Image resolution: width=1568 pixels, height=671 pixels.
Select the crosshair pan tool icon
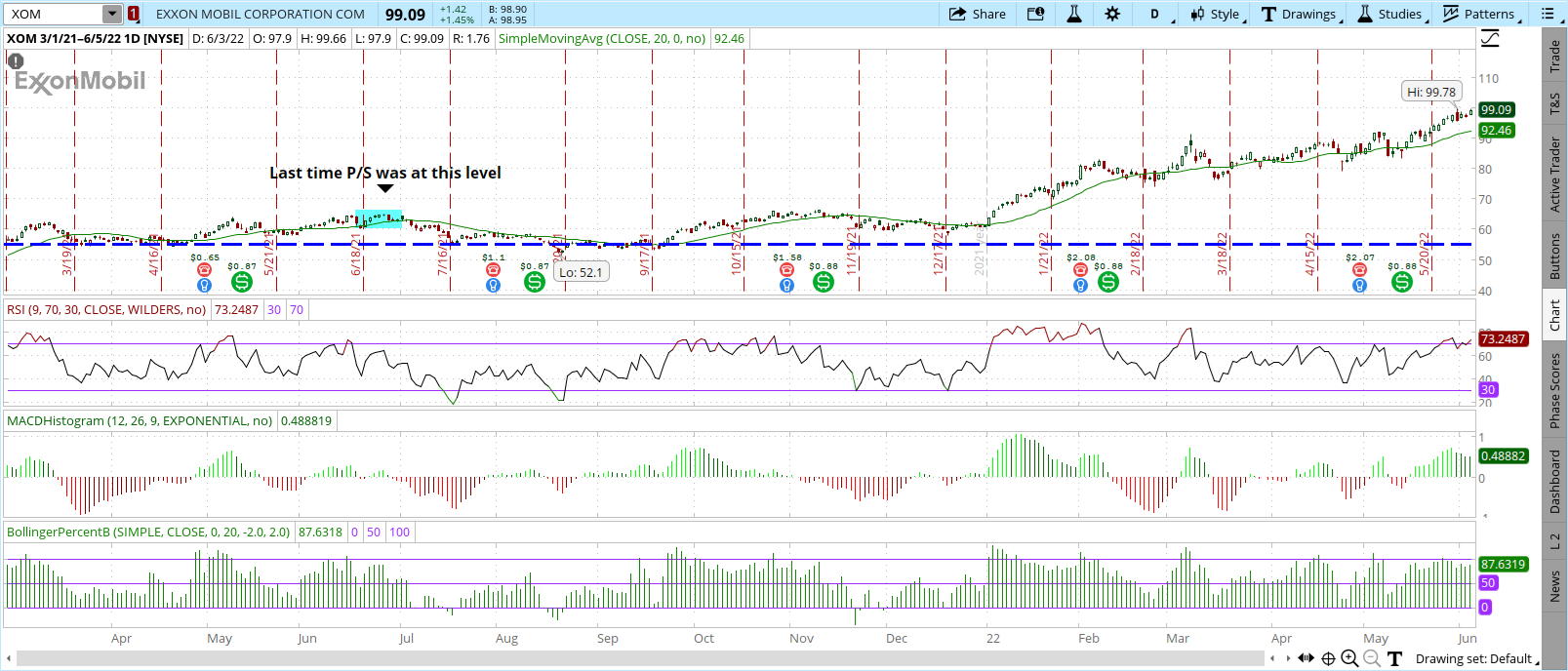pos(1328,658)
